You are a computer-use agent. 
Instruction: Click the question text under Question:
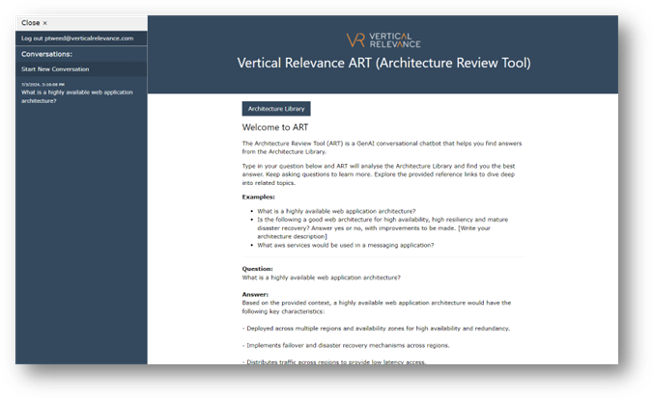pyautogui.click(x=321, y=277)
